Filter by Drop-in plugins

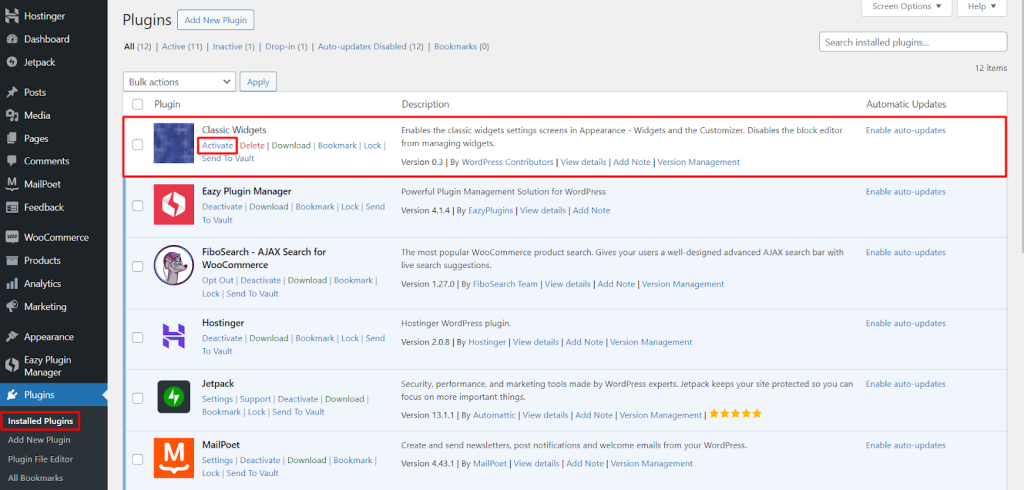tap(286, 46)
